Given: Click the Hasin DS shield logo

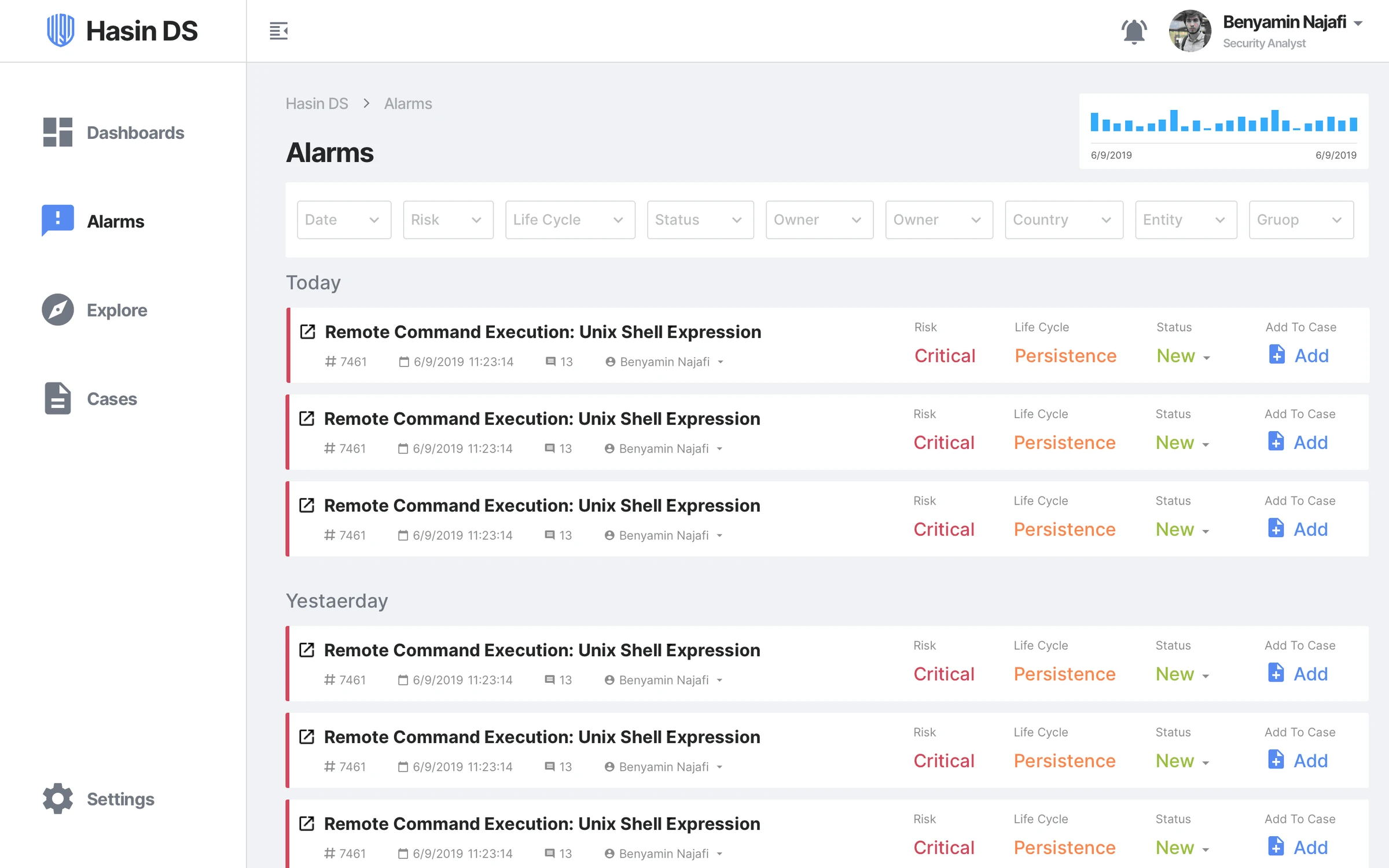Looking at the screenshot, I should 60,31.
